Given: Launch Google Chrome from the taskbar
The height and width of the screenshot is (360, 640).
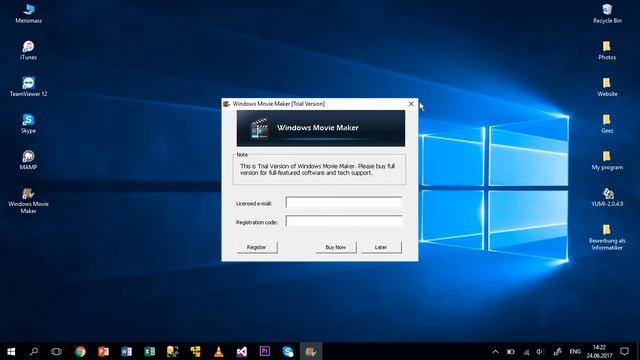Looking at the screenshot, I should 80,351.
